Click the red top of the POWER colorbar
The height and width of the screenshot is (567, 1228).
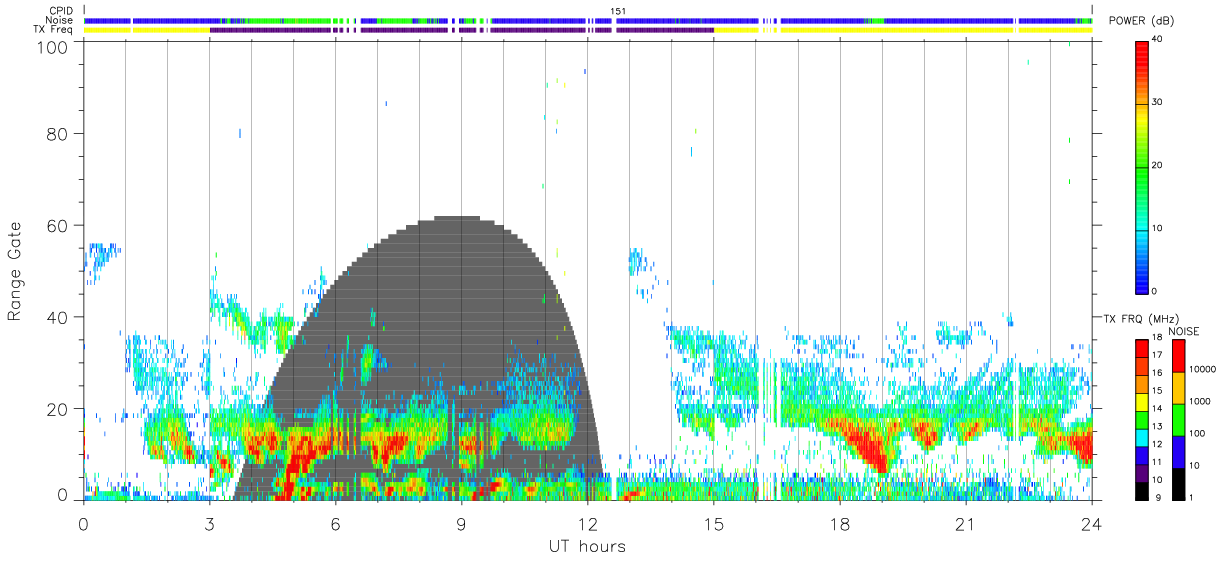click(x=1143, y=55)
